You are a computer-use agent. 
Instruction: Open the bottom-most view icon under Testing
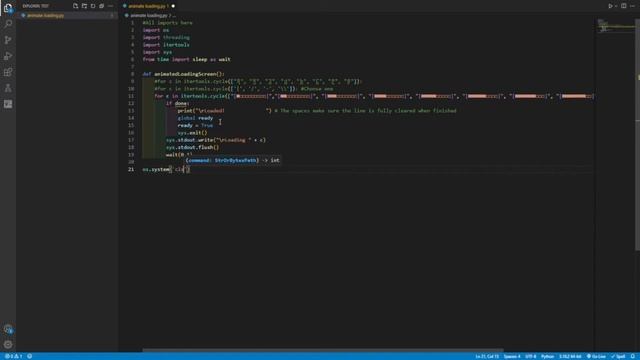click(x=8, y=104)
